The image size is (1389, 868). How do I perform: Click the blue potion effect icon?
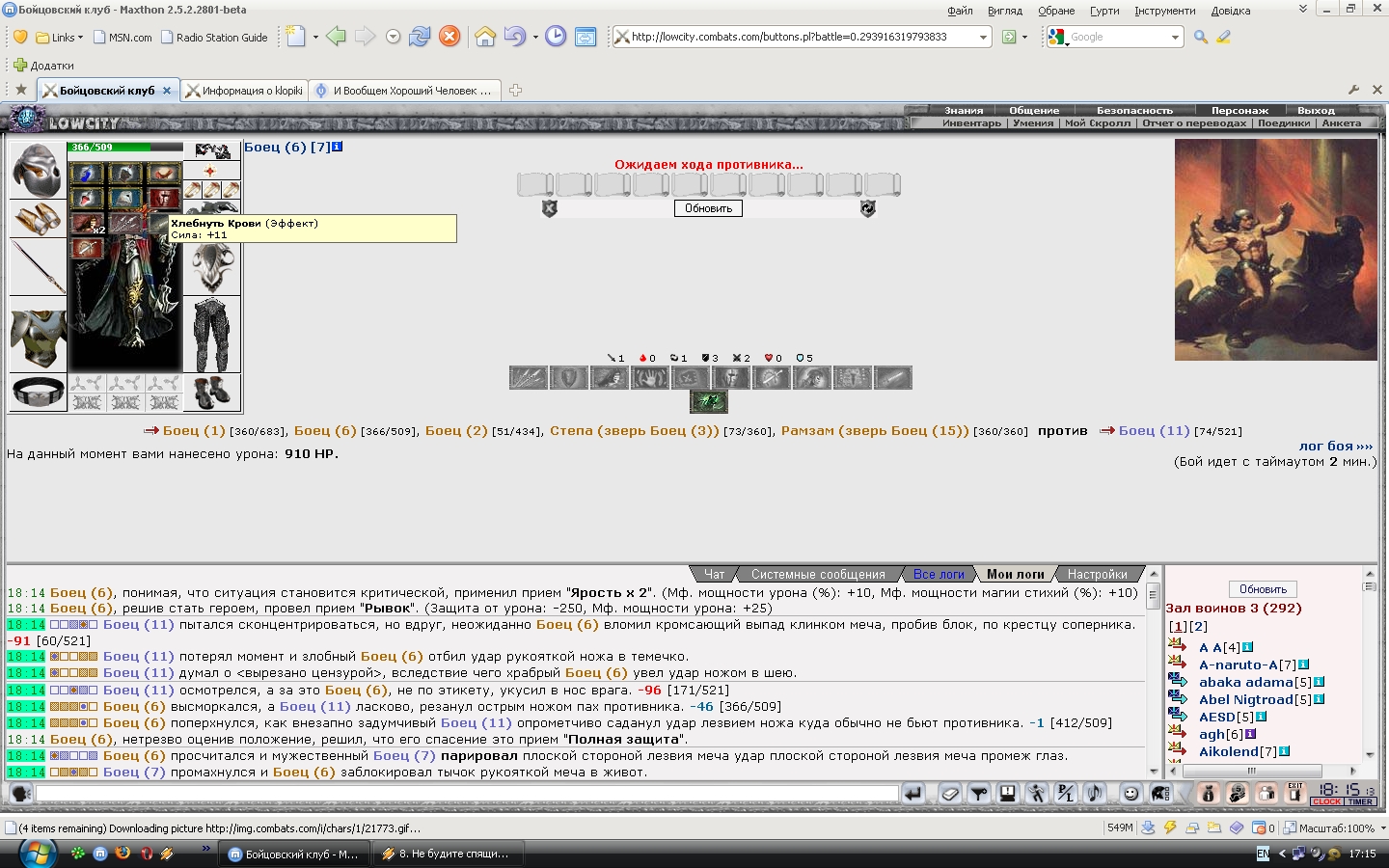tap(86, 174)
